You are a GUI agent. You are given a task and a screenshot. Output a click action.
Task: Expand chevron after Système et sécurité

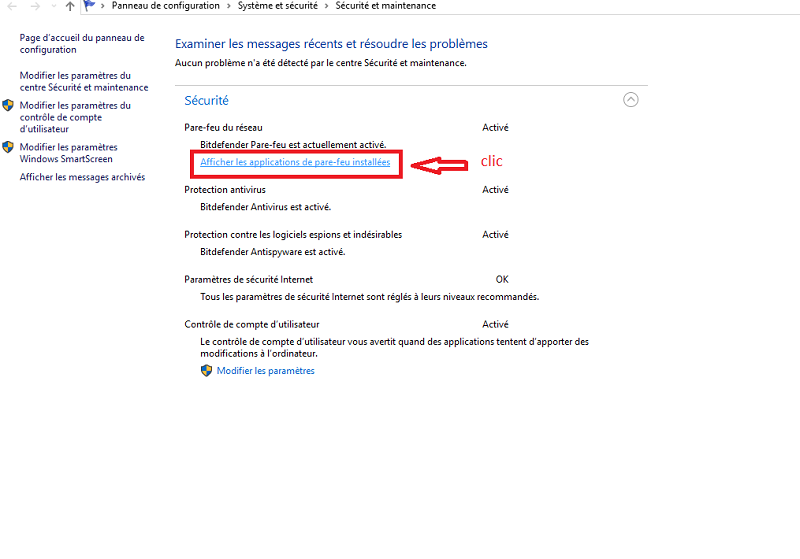tap(326, 6)
